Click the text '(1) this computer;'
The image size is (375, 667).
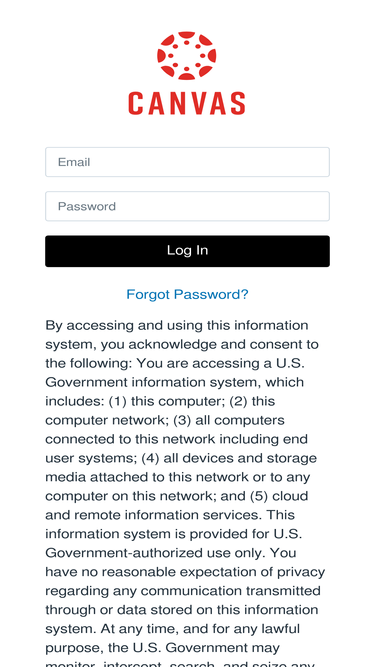coord(168,402)
